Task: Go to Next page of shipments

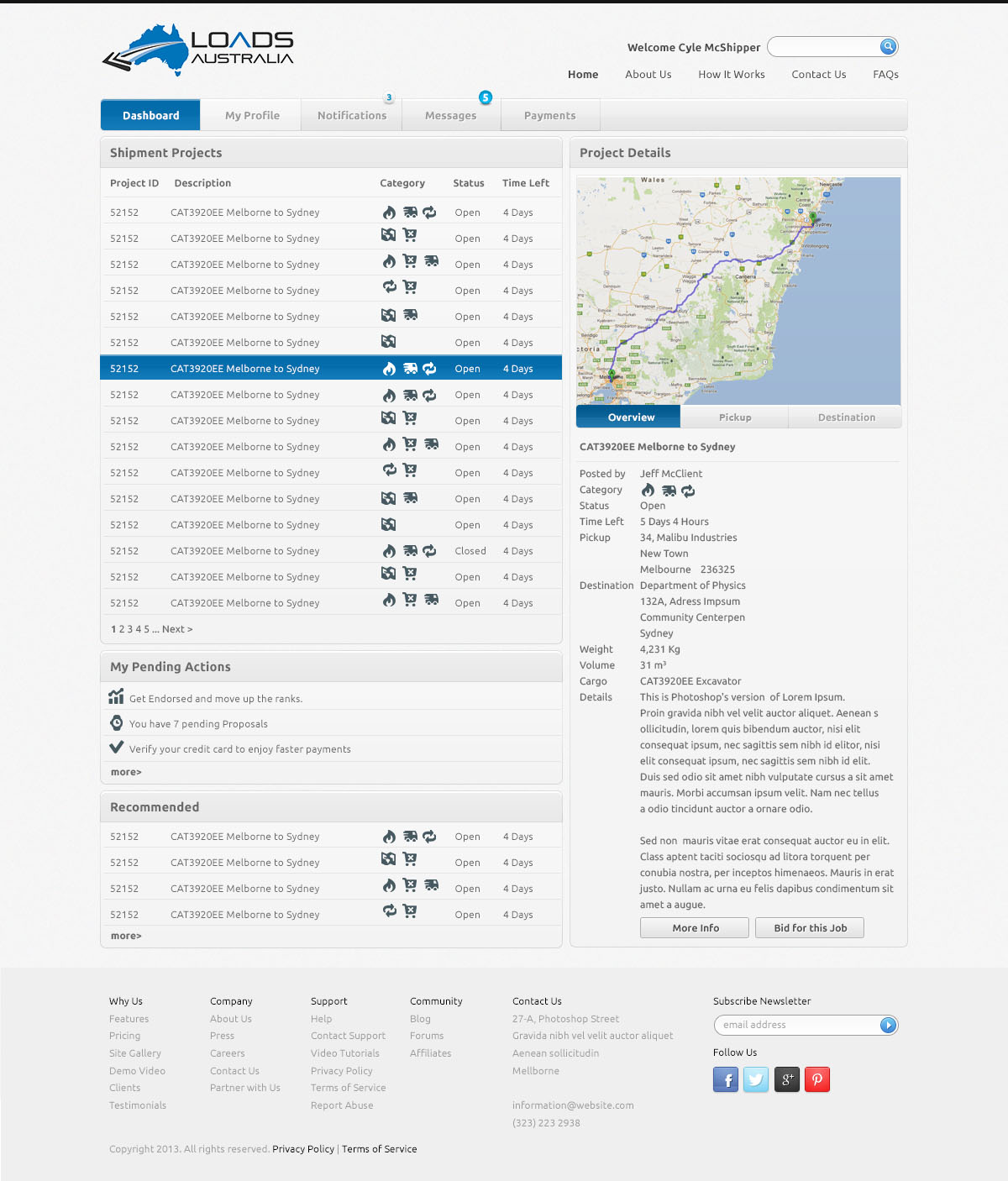Action: pyautogui.click(x=177, y=629)
